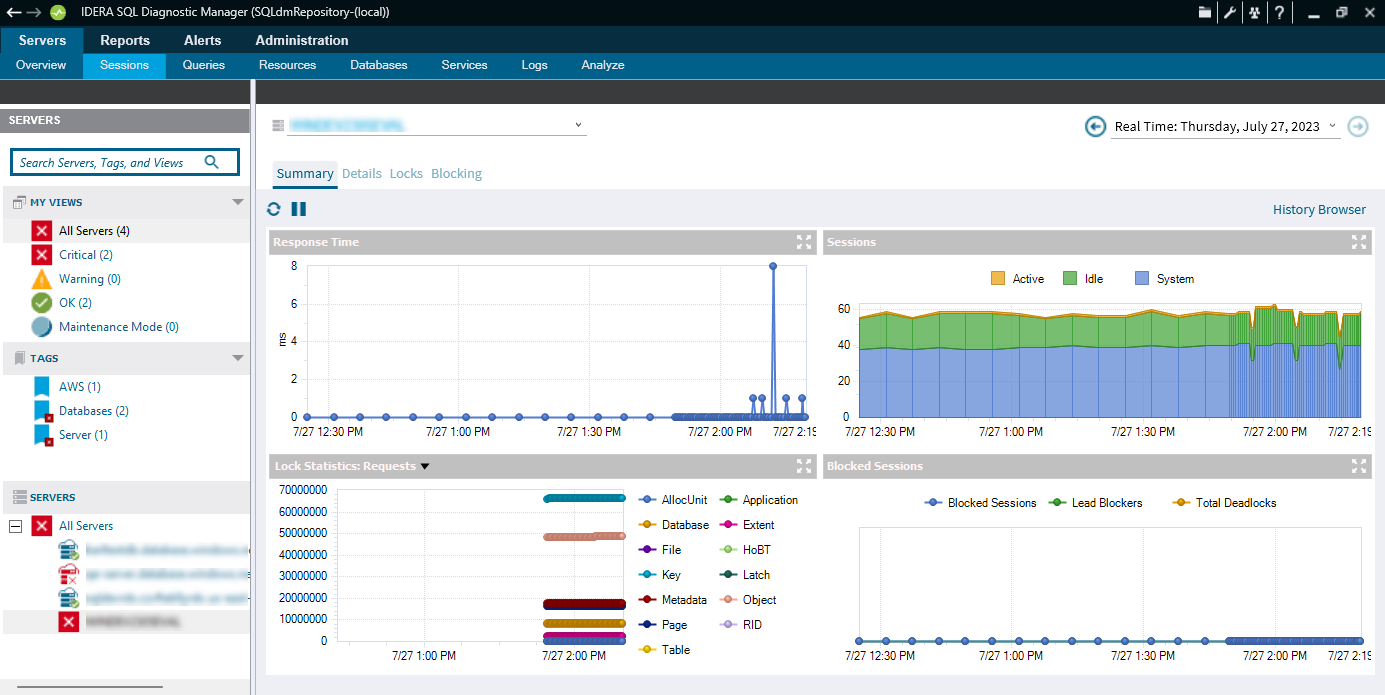
Task: Click the users group icon in title bar
Action: click(1254, 13)
